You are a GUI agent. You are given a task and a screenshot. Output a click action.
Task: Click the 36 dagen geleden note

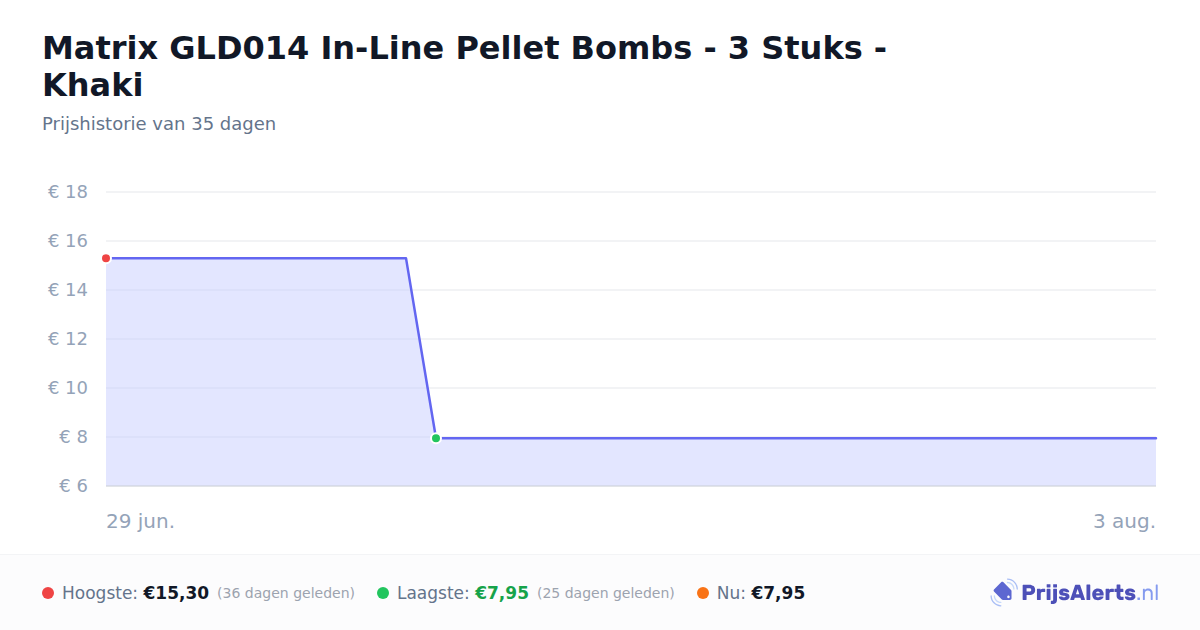click(x=286, y=593)
